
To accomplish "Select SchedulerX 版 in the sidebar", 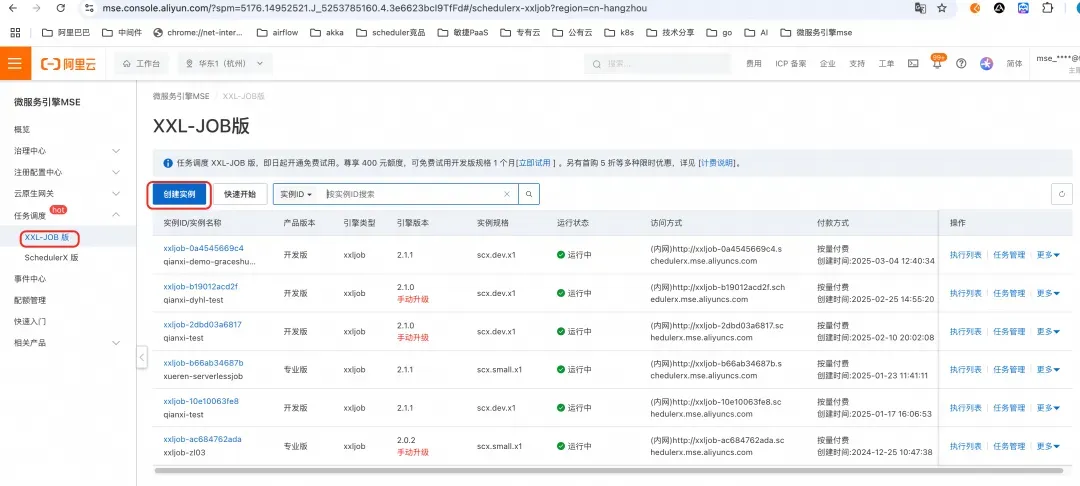I will pyautogui.click(x=51, y=258).
